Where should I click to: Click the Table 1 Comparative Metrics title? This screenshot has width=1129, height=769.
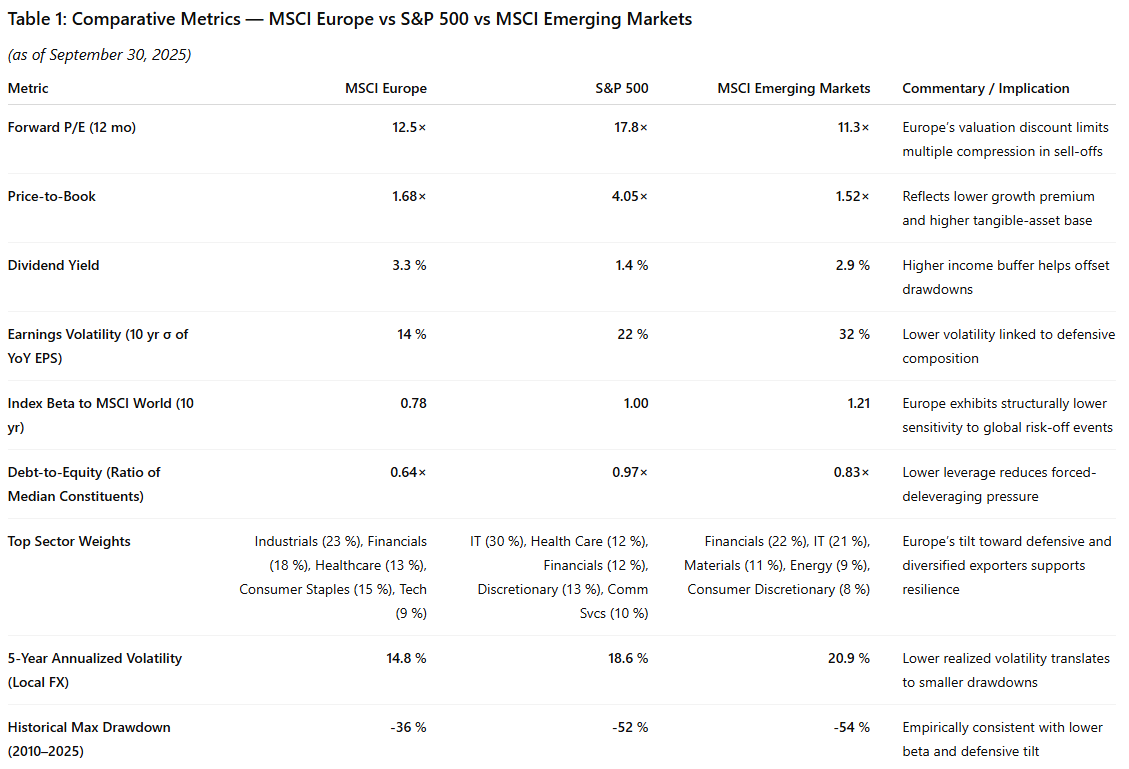[x=350, y=19]
